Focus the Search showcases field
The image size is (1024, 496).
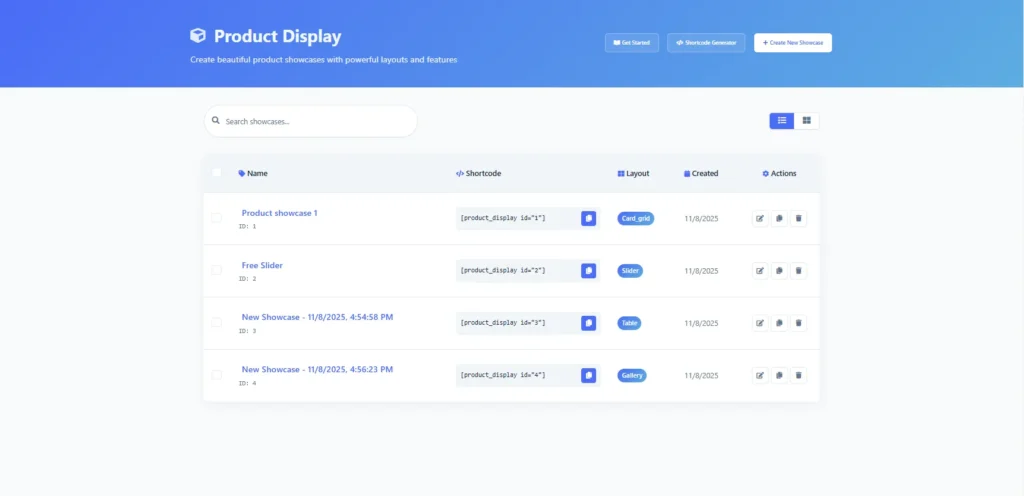pyautogui.click(x=311, y=121)
